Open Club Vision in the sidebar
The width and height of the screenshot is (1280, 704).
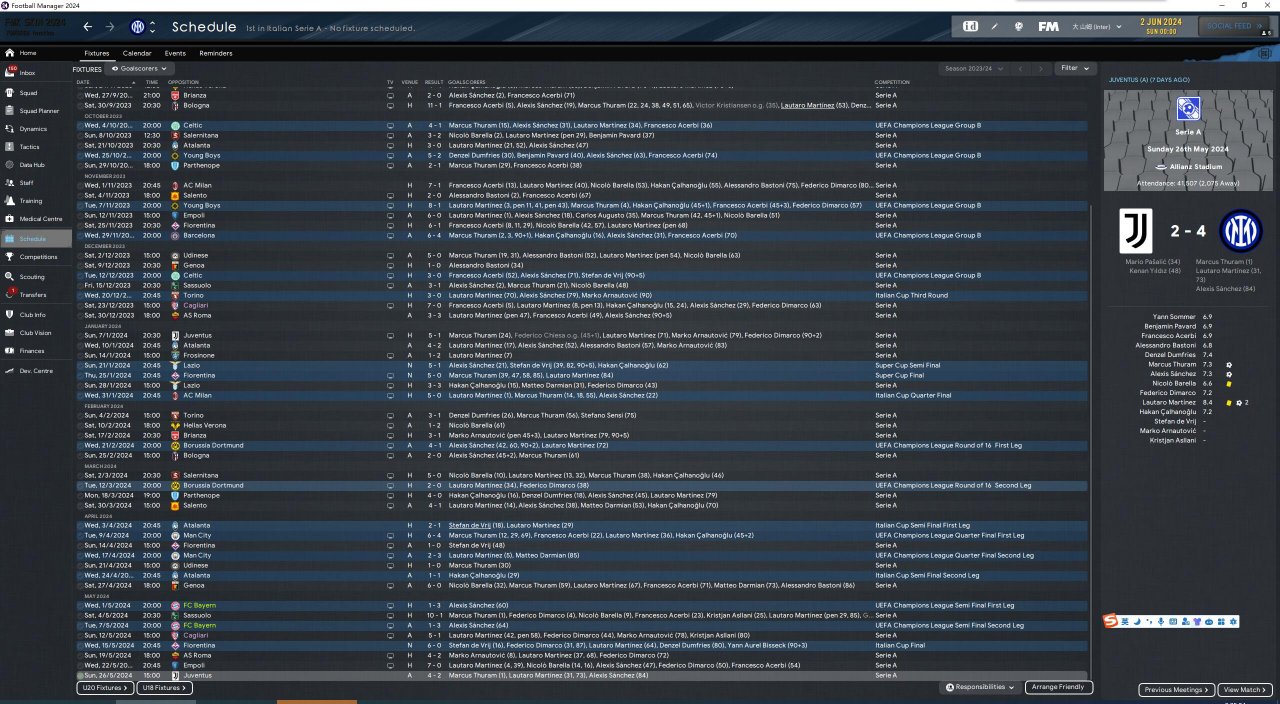click(x=35, y=332)
